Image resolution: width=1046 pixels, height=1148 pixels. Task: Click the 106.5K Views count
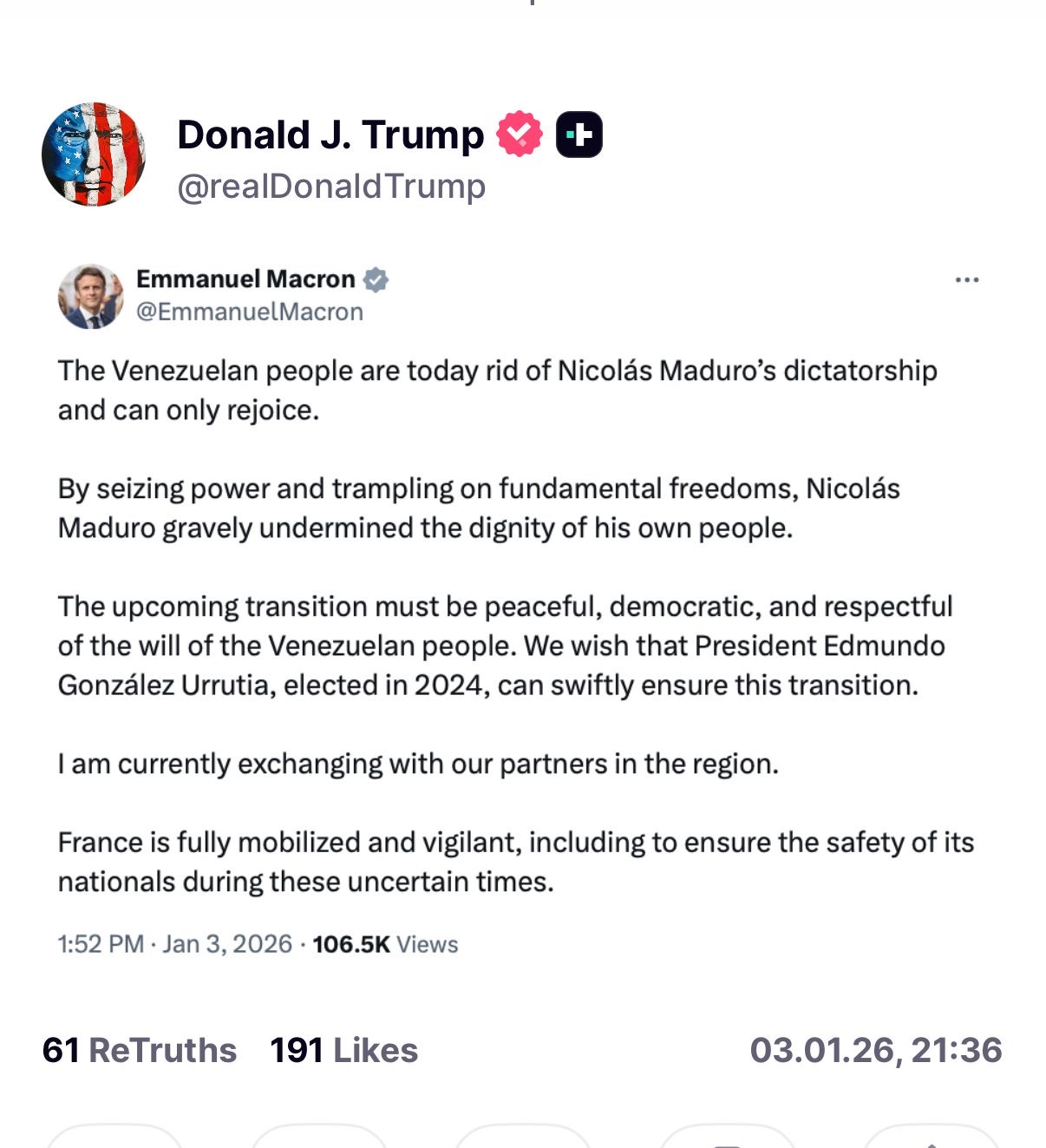click(x=385, y=943)
